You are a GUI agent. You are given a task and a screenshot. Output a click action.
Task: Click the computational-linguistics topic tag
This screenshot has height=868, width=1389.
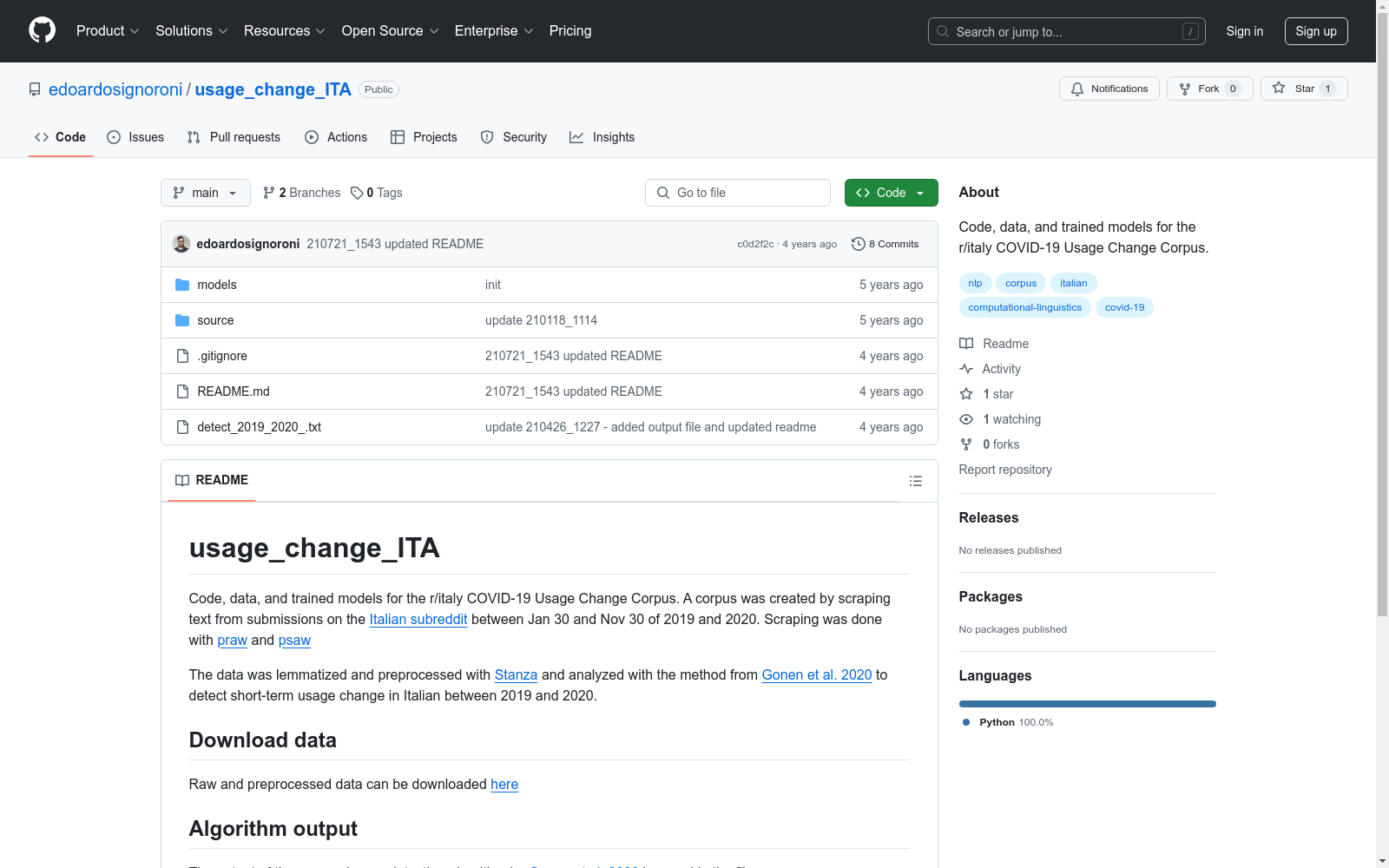click(x=1025, y=307)
